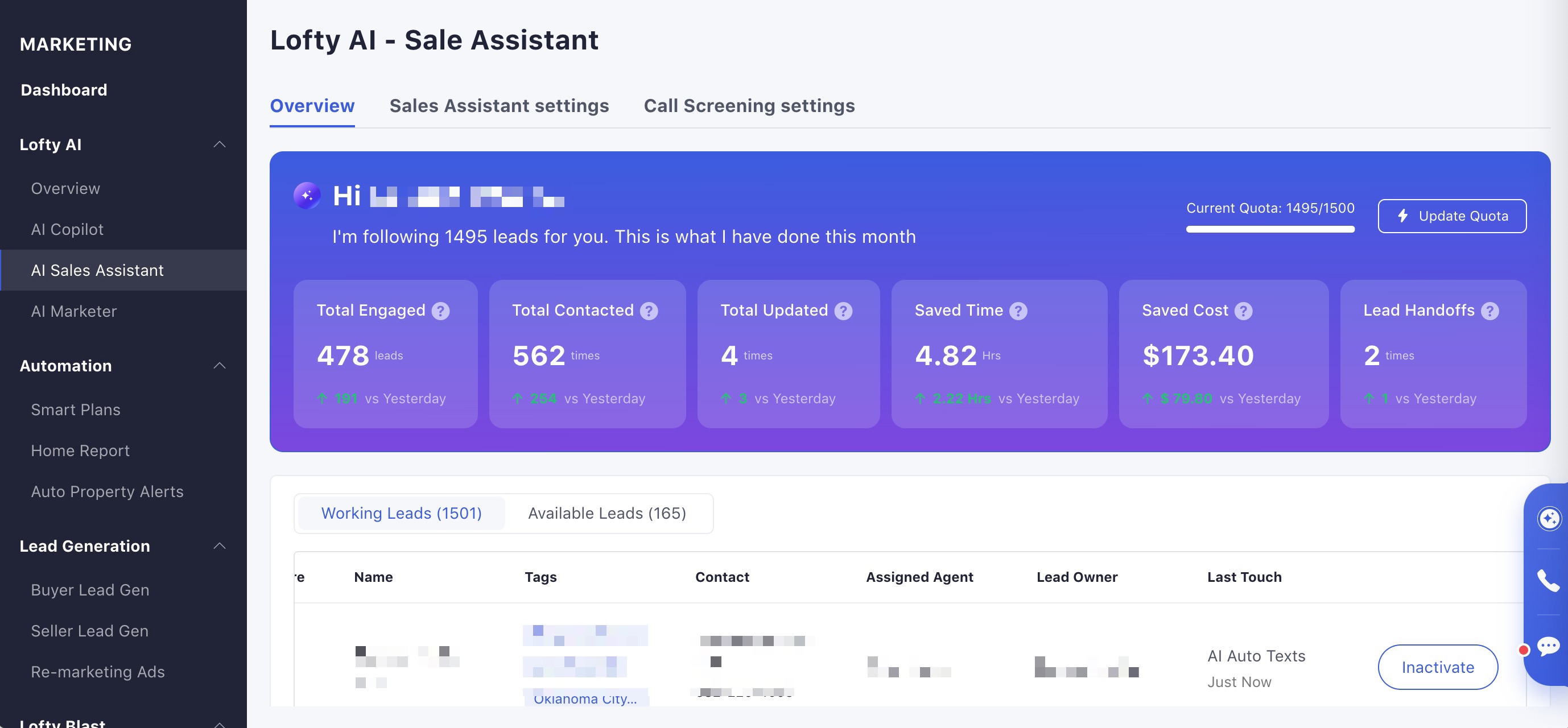Click the Saved Cost question mark icon
The height and width of the screenshot is (728, 1568).
click(1243, 311)
